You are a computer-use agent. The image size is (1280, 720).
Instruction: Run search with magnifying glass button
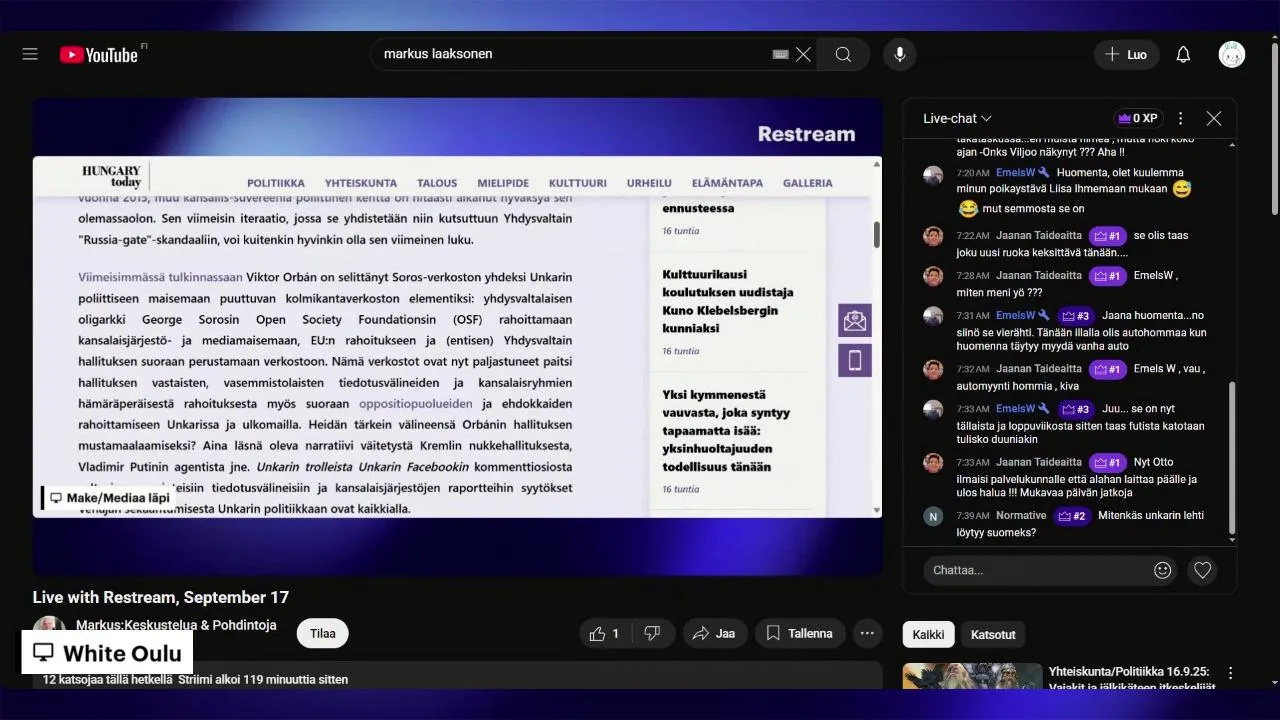pos(843,54)
